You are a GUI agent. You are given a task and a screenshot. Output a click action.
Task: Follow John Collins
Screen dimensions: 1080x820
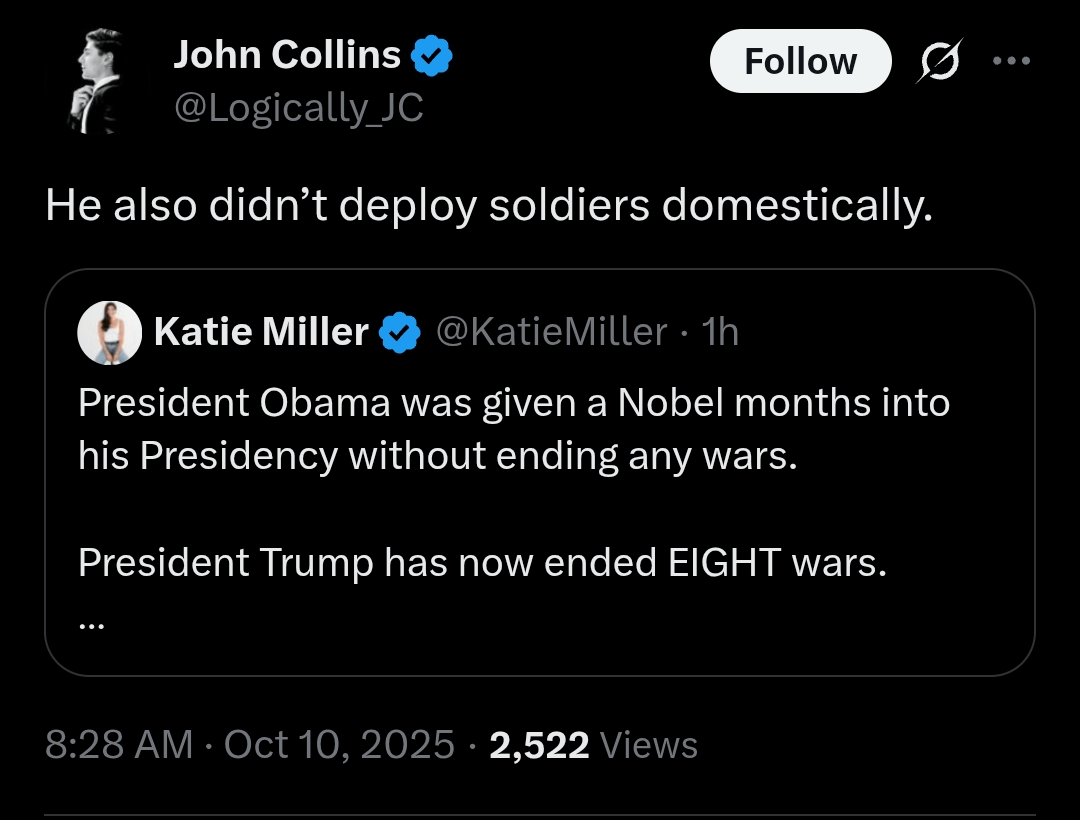point(800,61)
